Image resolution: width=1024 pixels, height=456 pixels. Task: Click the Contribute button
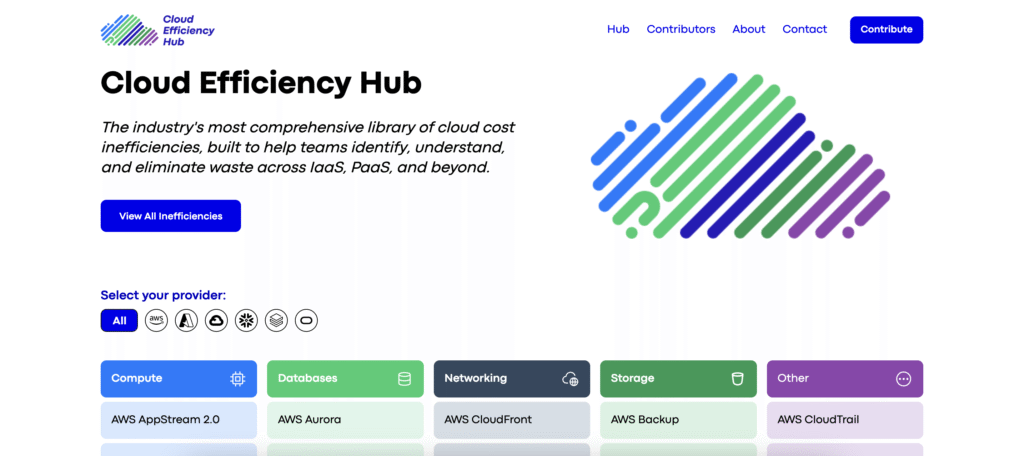click(x=886, y=29)
